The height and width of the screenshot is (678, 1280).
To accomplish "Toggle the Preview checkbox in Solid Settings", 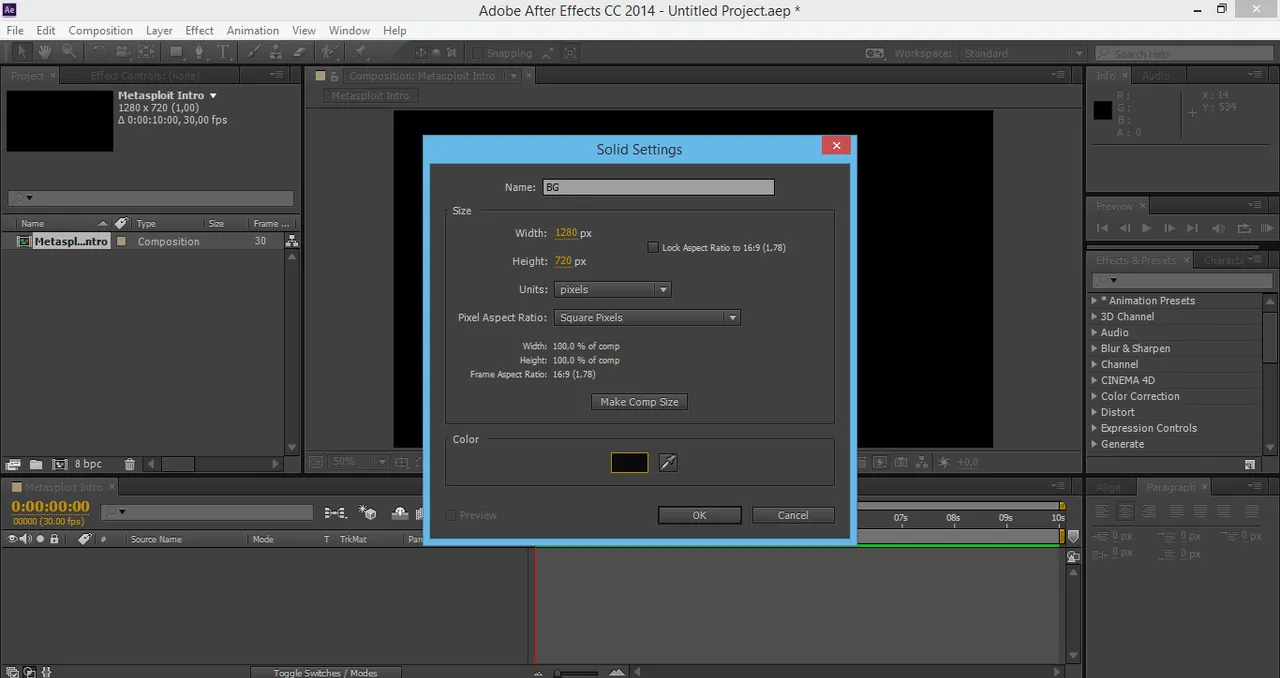I will click(450, 515).
